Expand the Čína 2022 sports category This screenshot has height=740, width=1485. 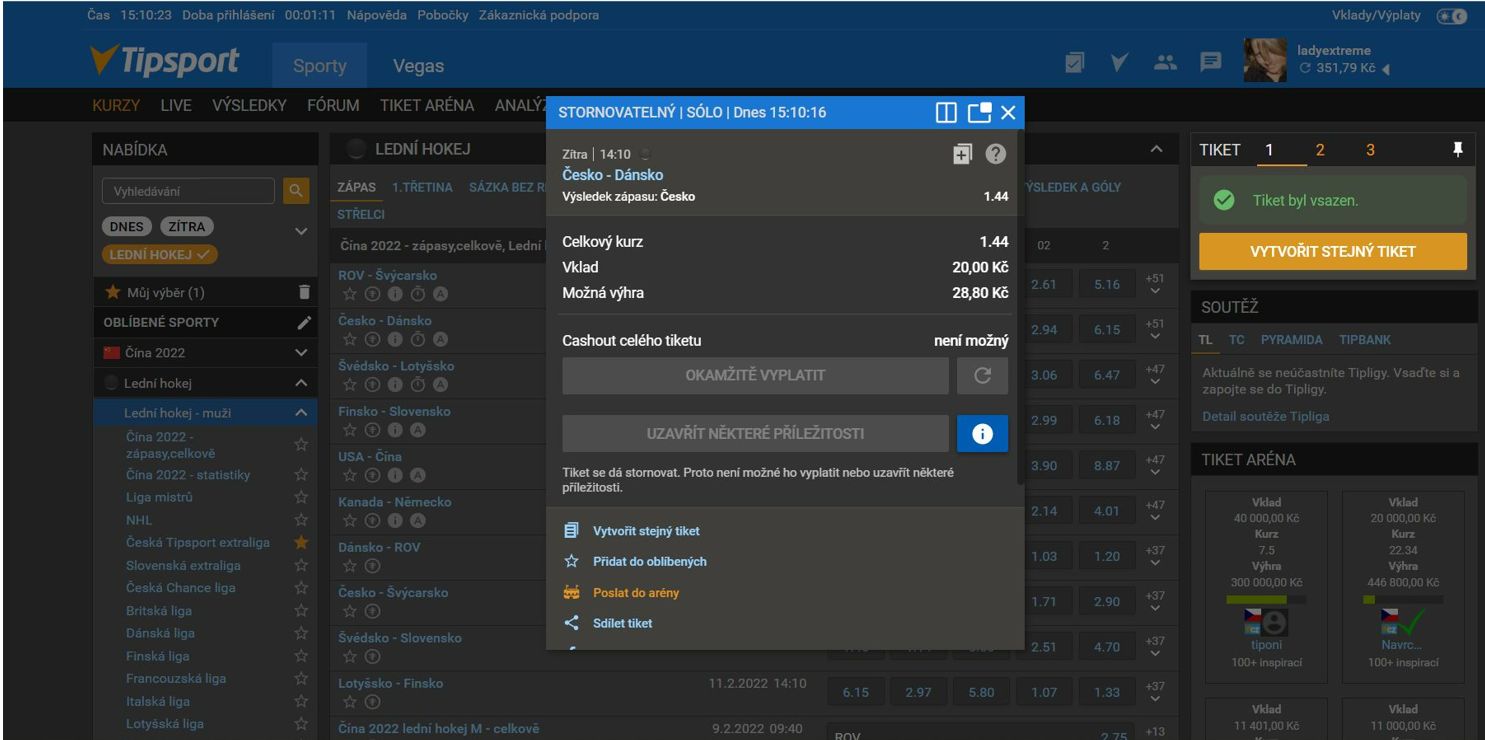301,353
